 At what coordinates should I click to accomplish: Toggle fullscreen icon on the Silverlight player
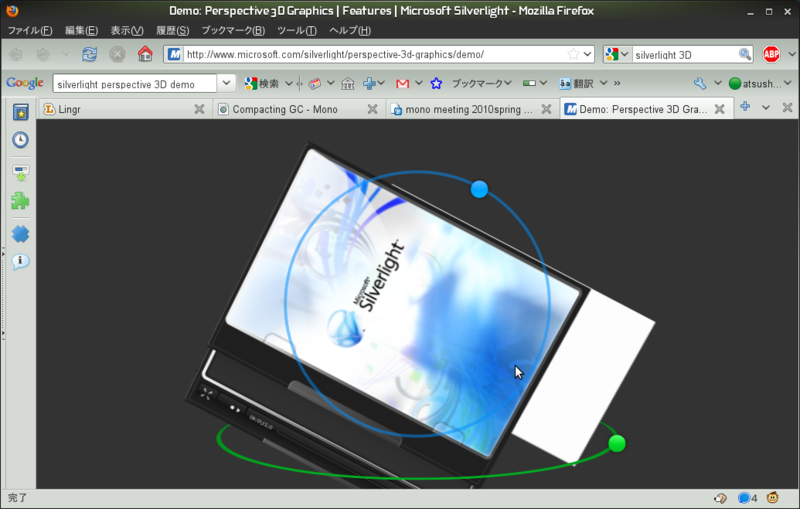207,393
